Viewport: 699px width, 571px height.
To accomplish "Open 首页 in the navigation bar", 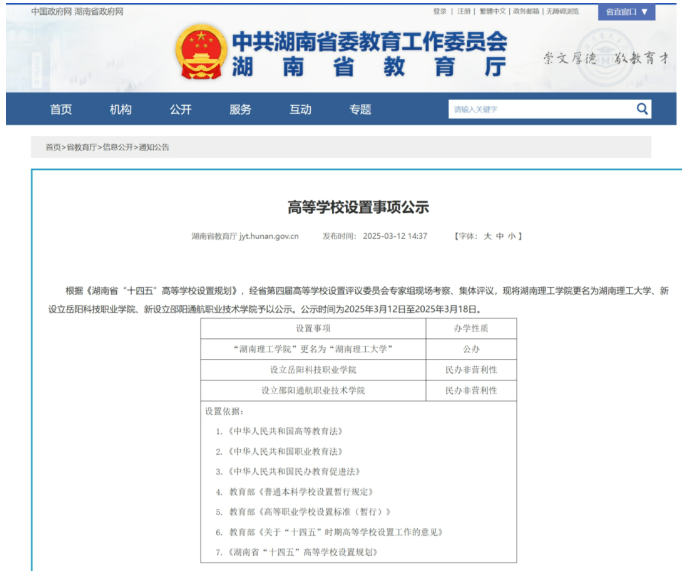I will pos(61,109).
